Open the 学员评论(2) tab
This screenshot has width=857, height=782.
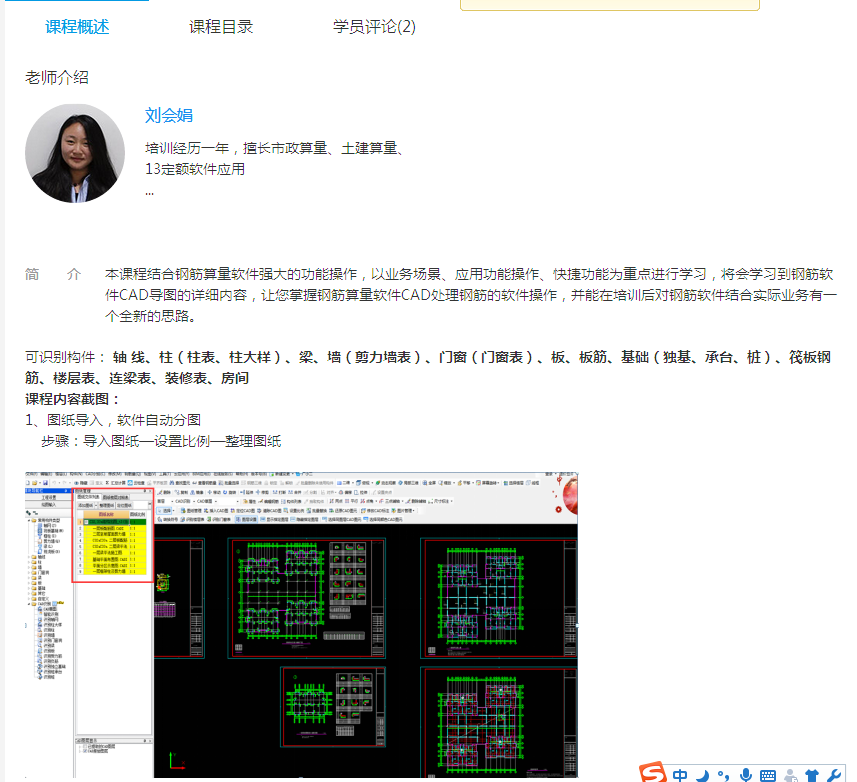click(374, 27)
